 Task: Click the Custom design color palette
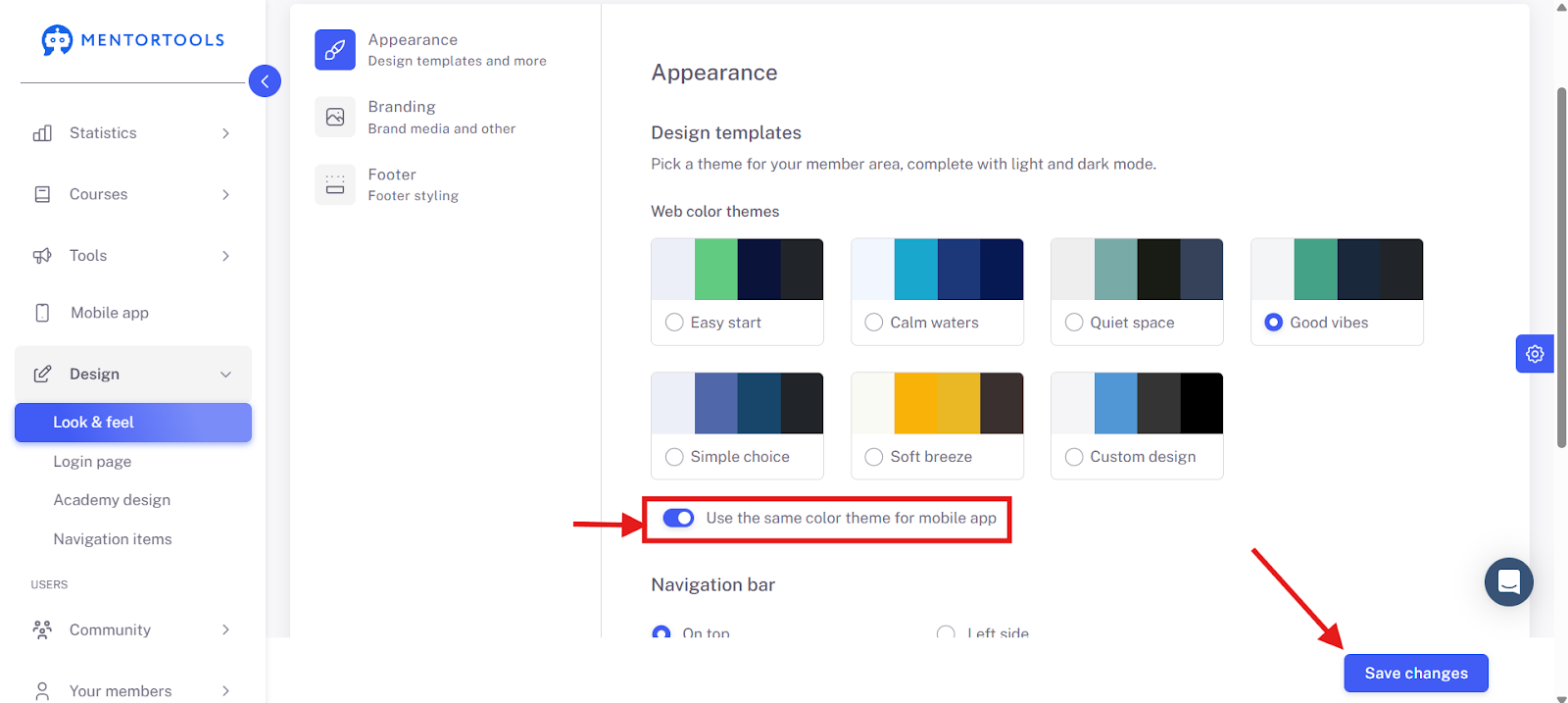pyautogui.click(x=1137, y=403)
